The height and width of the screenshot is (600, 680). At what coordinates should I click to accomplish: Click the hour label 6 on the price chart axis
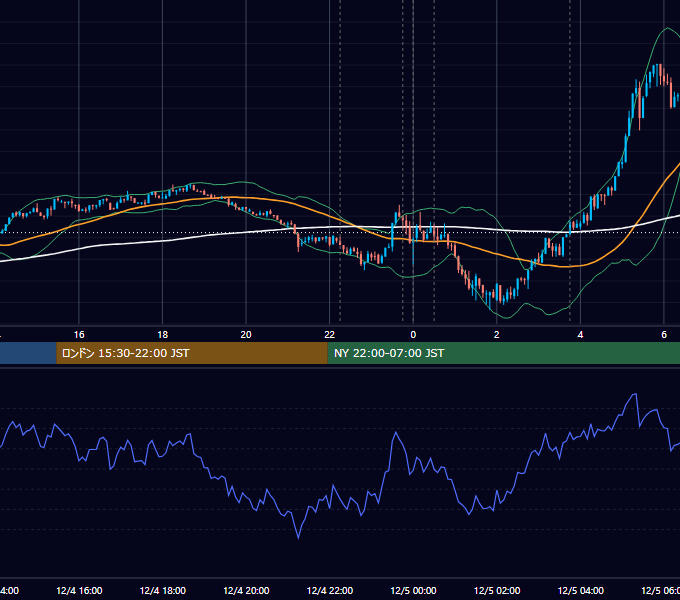coord(664,335)
